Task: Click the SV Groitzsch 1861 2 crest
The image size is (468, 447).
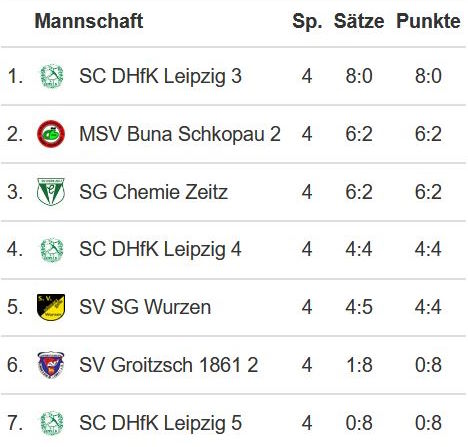Action: (51, 365)
